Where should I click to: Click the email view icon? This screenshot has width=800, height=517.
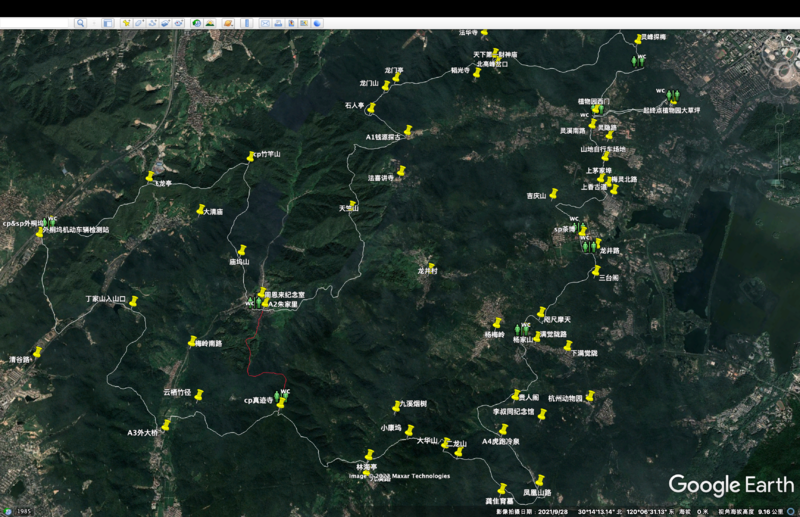tap(265, 23)
